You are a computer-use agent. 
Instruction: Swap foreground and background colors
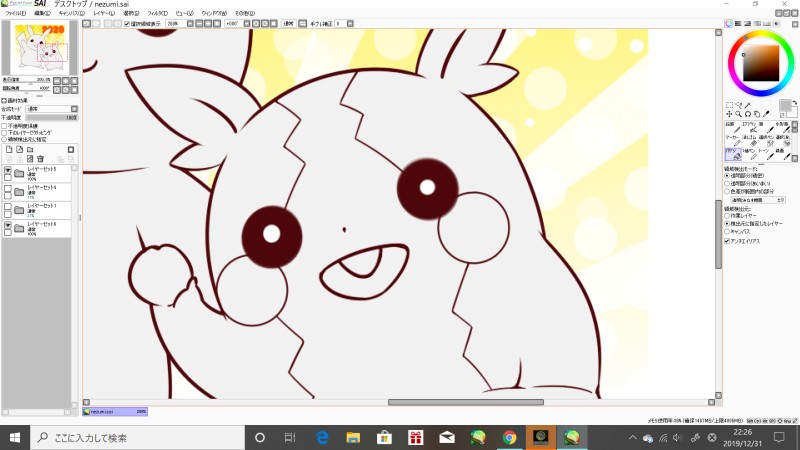click(x=795, y=103)
